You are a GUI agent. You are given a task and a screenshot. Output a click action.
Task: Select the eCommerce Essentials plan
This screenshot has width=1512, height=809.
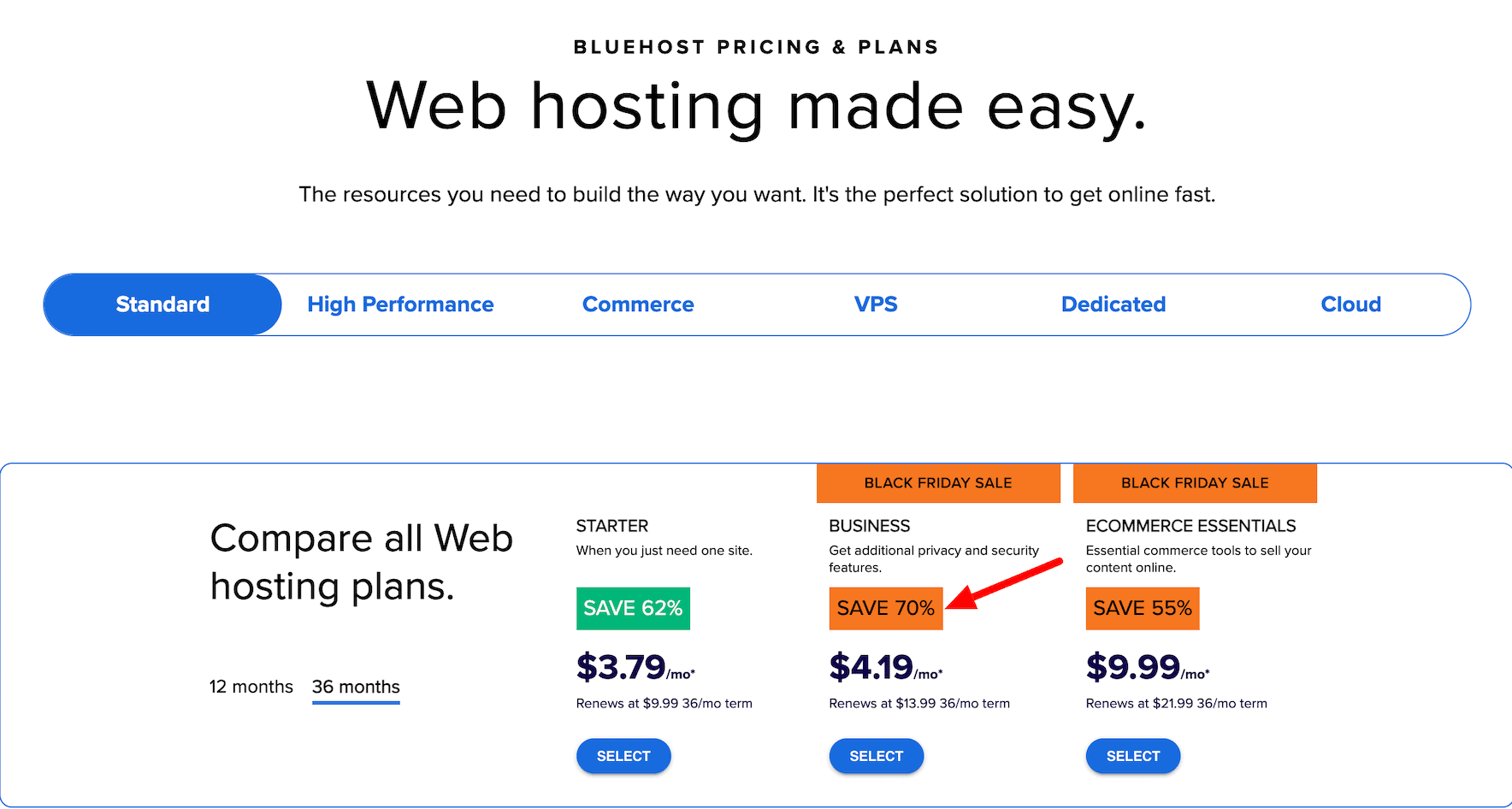coord(1132,756)
